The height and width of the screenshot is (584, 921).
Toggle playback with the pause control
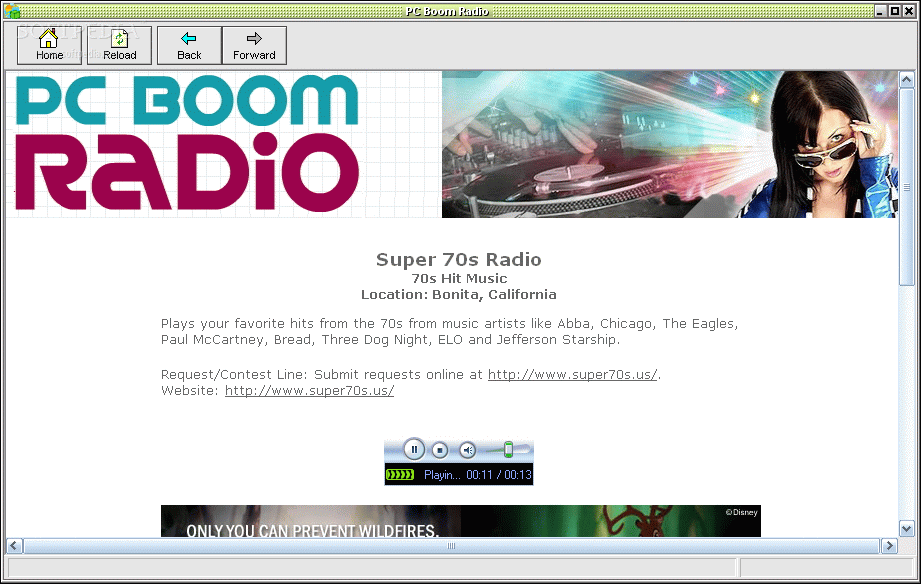[x=414, y=450]
